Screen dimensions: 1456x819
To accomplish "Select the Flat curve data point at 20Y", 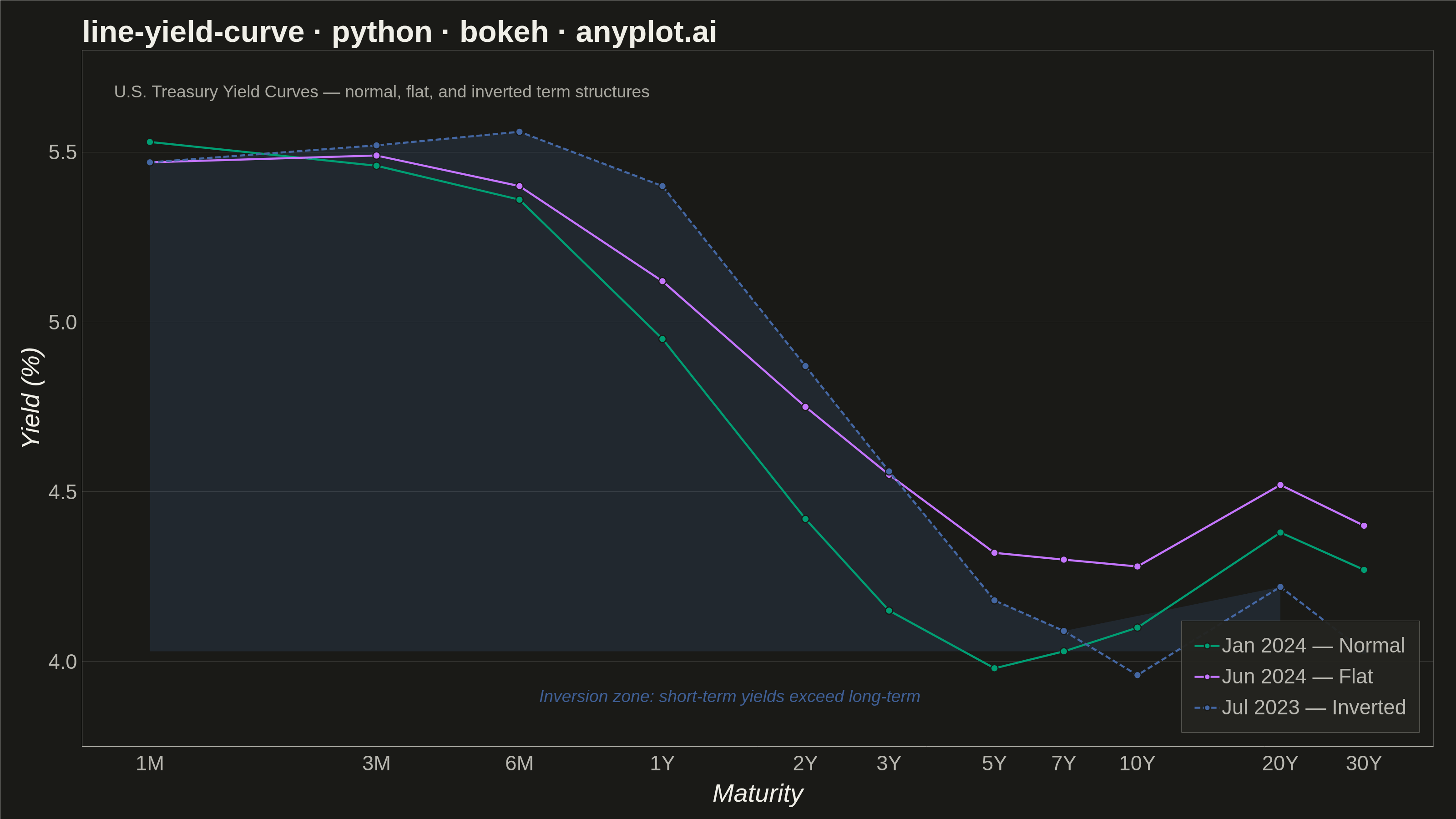I will point(1280,485).
